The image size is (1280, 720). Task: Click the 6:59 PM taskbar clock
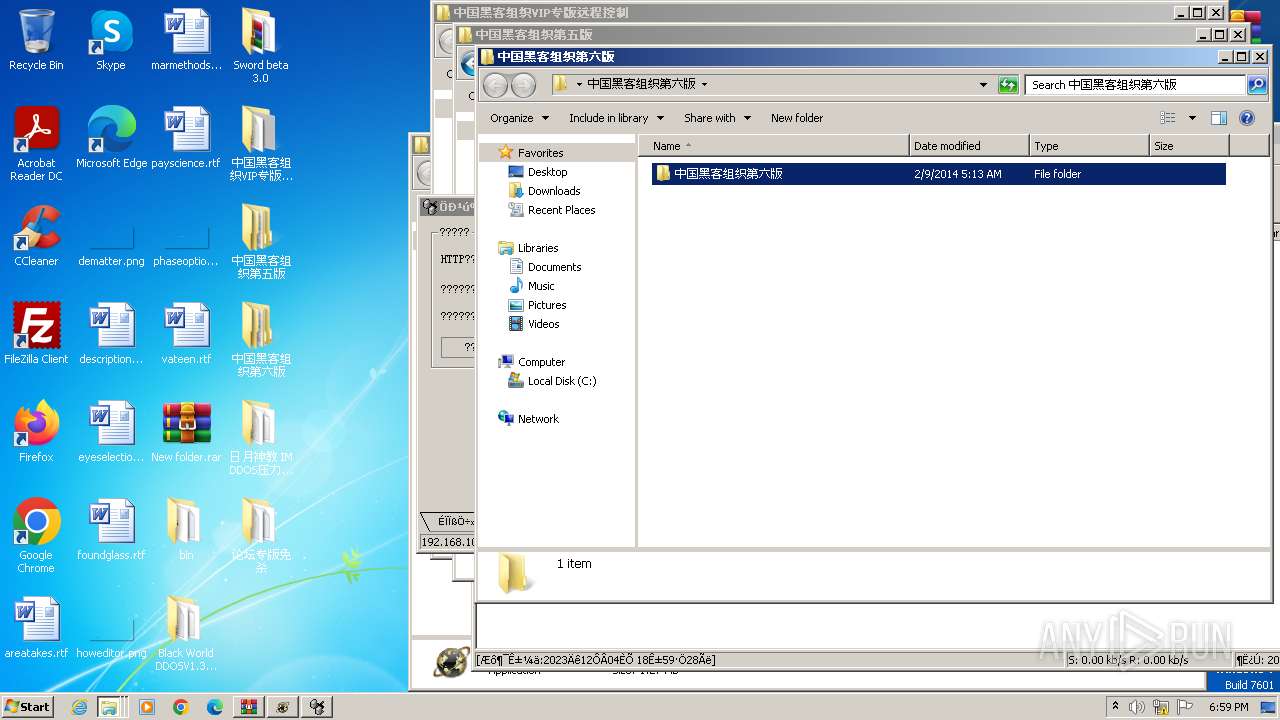pyautogui.click(x=1228, y=707)
